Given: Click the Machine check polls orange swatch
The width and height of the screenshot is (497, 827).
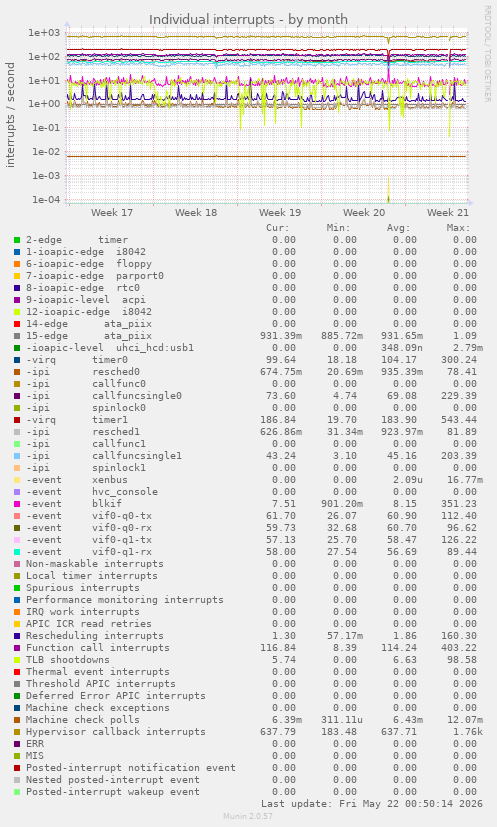Looking at the screenshot, I should coord(17,720).
